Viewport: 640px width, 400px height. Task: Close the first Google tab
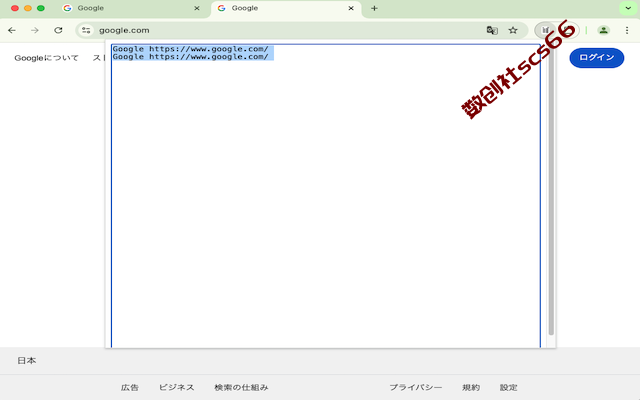click(197, 8)
